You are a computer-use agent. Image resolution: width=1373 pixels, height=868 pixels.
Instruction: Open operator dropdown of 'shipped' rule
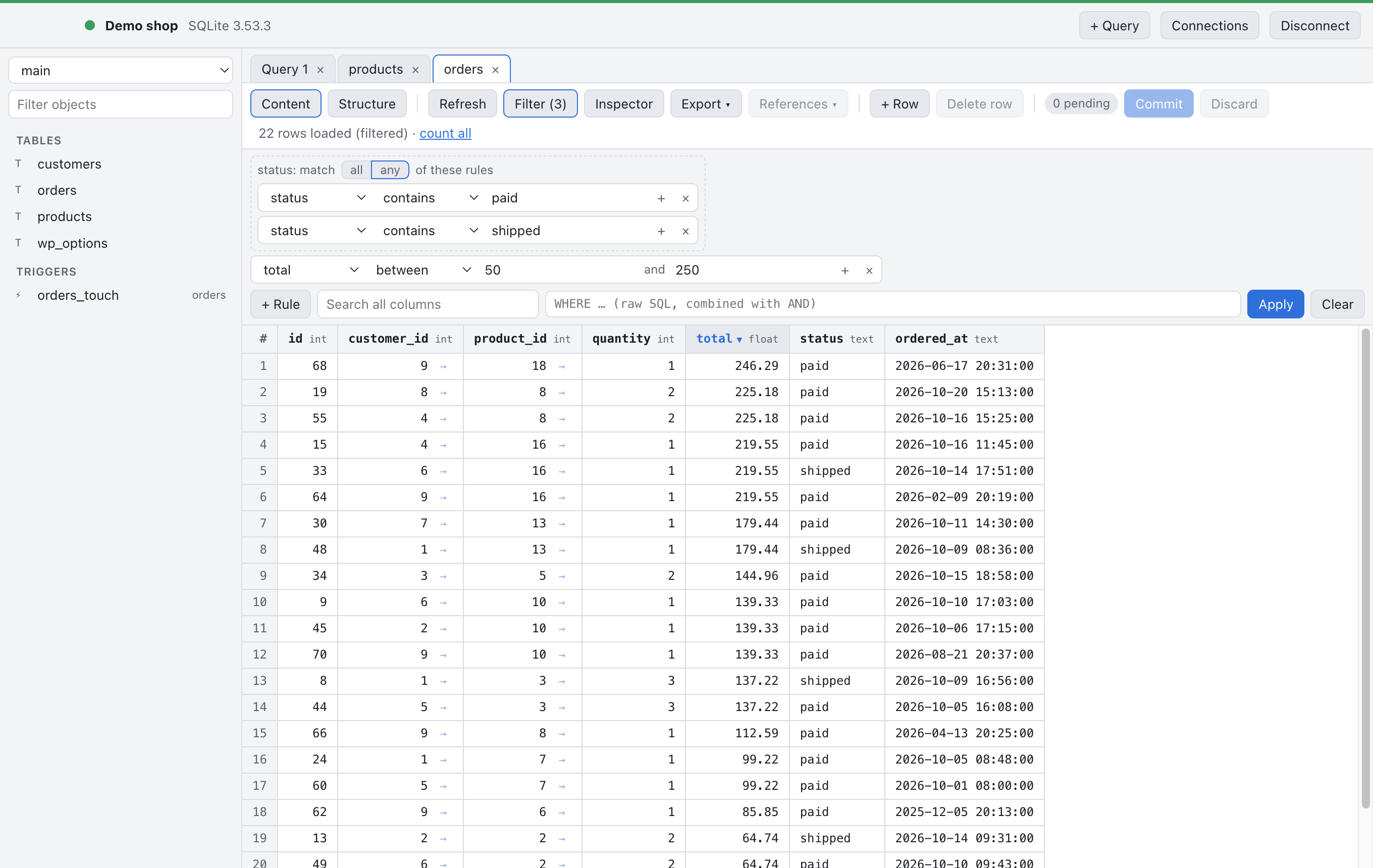click(431, 231)
